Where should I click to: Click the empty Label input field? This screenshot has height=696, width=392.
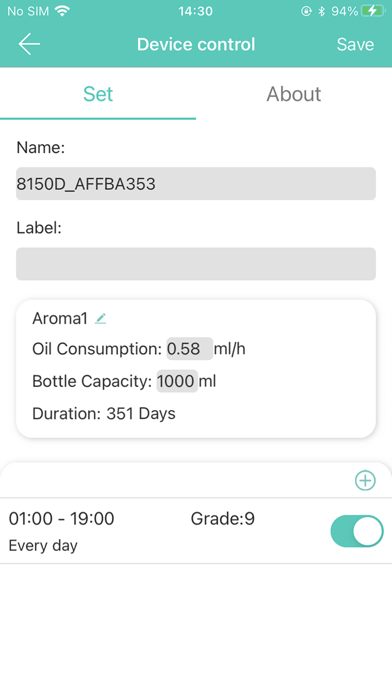pos(196,264)
